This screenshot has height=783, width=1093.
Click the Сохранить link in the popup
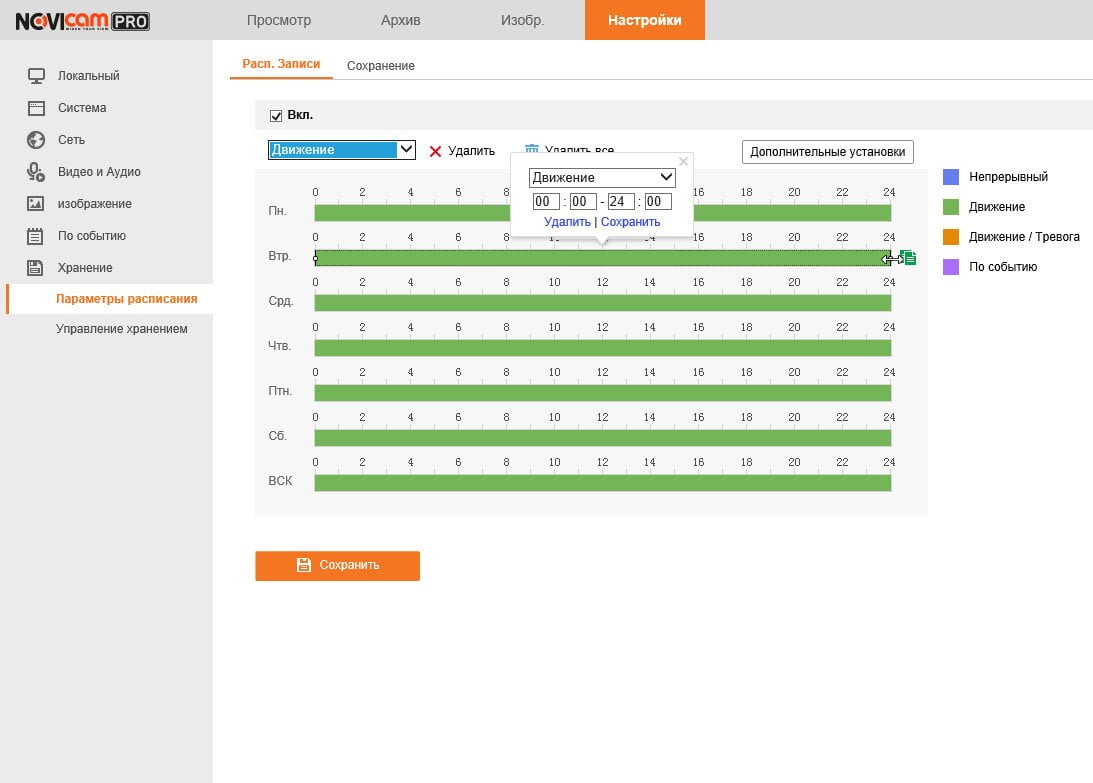click(x=630, y=222)
